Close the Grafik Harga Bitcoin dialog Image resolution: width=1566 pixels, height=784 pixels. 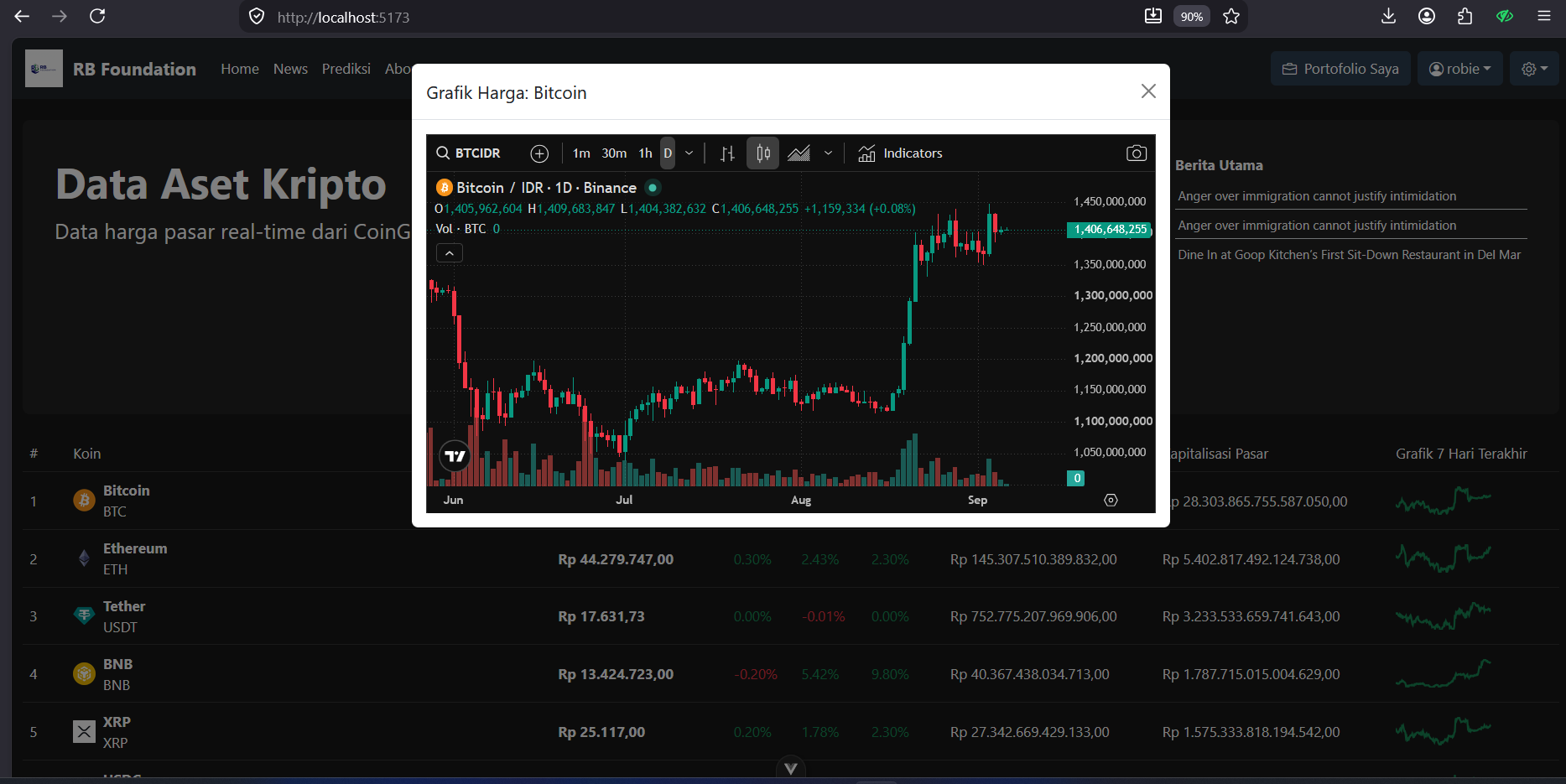1148,91
